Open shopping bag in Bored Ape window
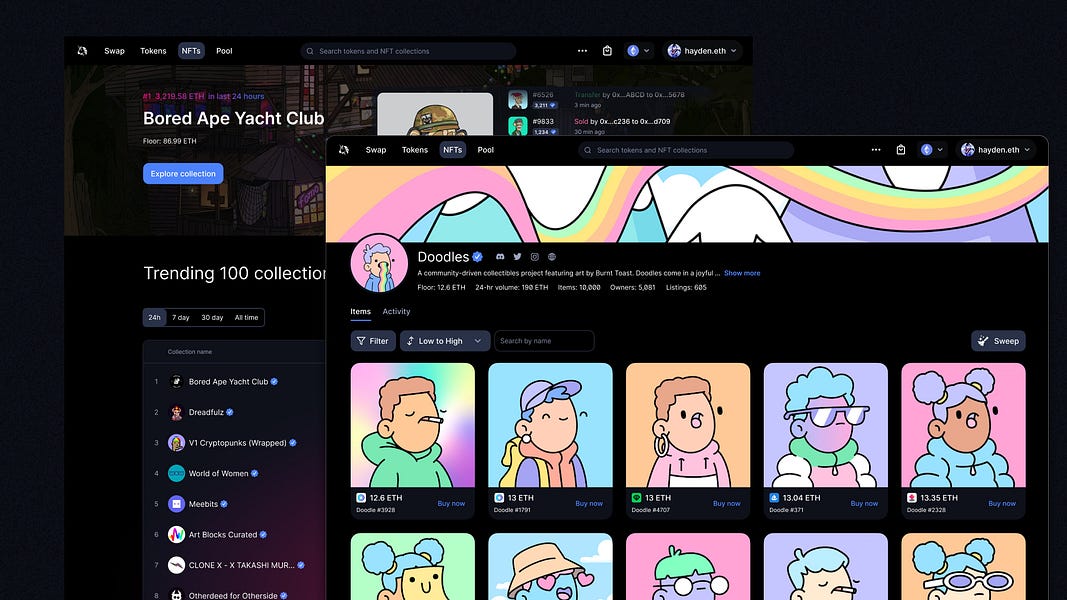 tap(607, 51)
